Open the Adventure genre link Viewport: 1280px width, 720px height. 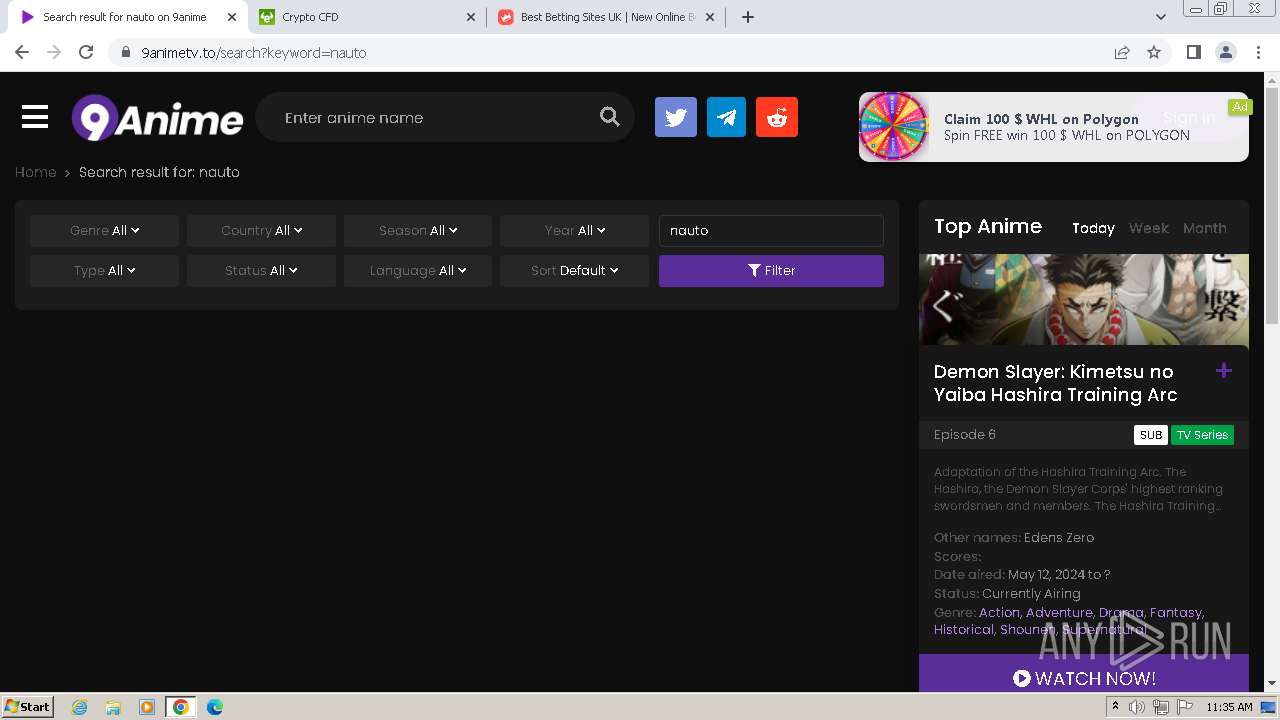click(1059, 612)
